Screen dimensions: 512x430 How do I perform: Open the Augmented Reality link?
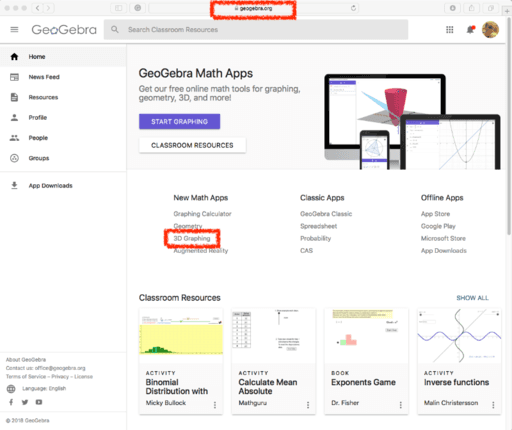pyautogui.click(x=201, y=251)
